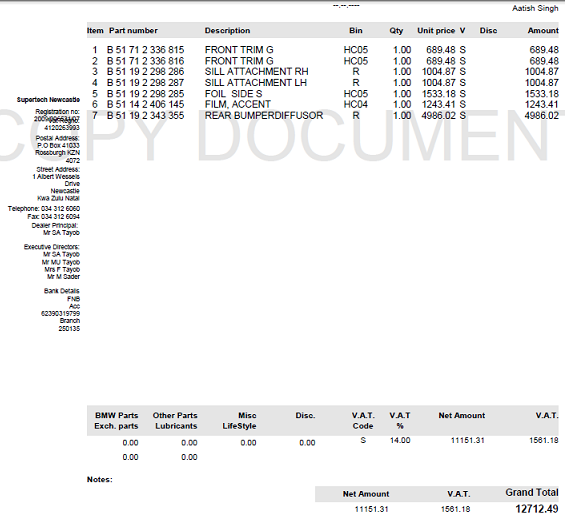The height and width of the screenshot is (519, 571).
Task: Click bin code HC04
Action: [x=356, y=105]
